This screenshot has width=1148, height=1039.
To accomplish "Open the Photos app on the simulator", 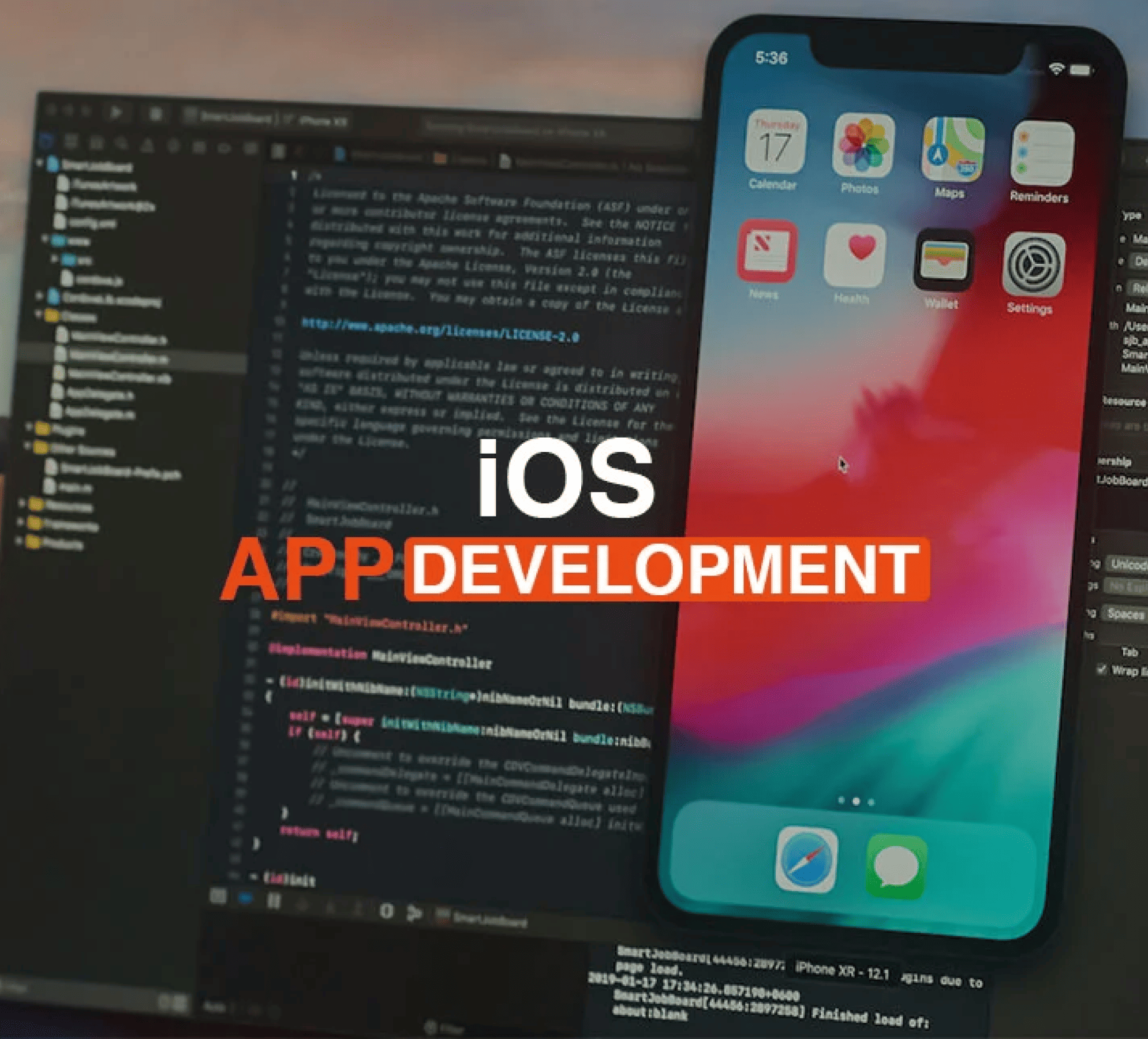I will tap(863, 145).
